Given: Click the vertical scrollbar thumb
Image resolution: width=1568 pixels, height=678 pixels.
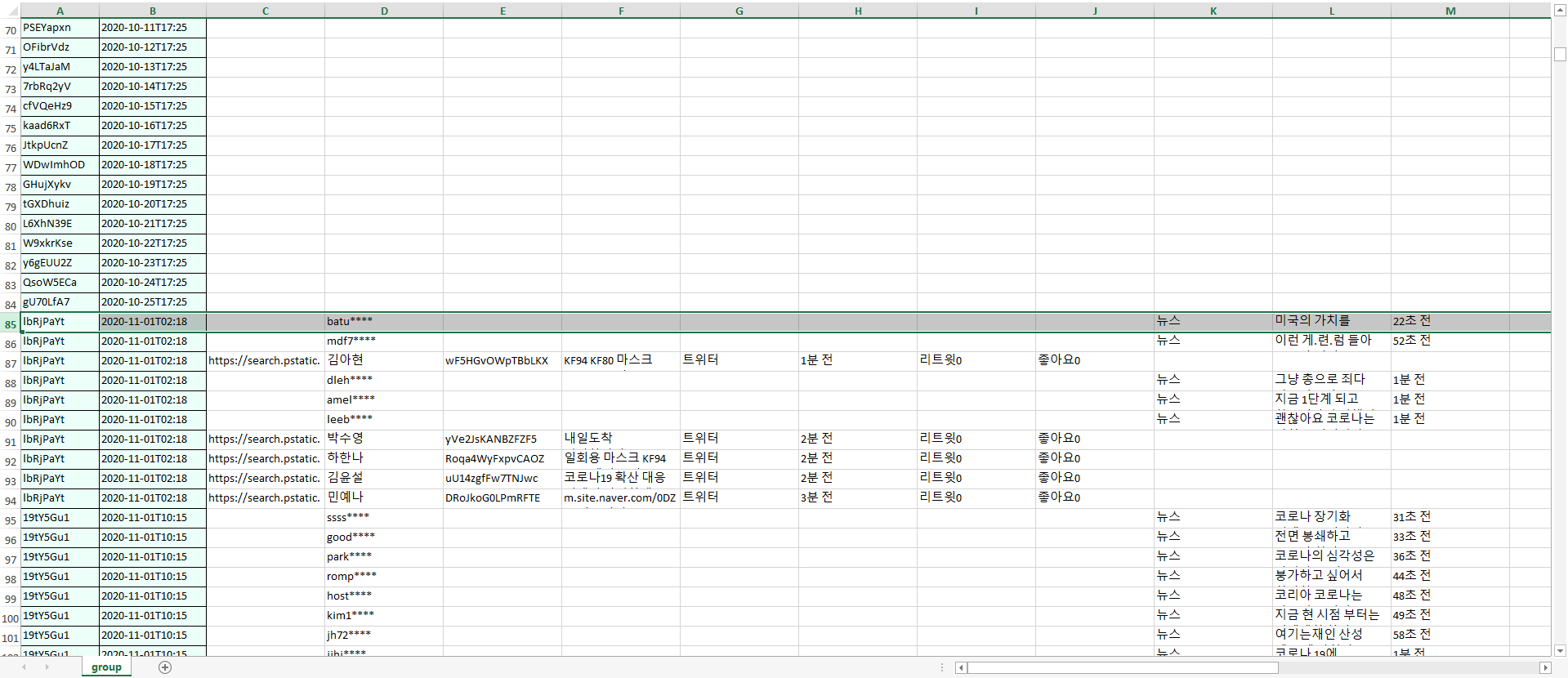Looking at the screenshot, I should pyautogui.click(x=1560, y=54).
